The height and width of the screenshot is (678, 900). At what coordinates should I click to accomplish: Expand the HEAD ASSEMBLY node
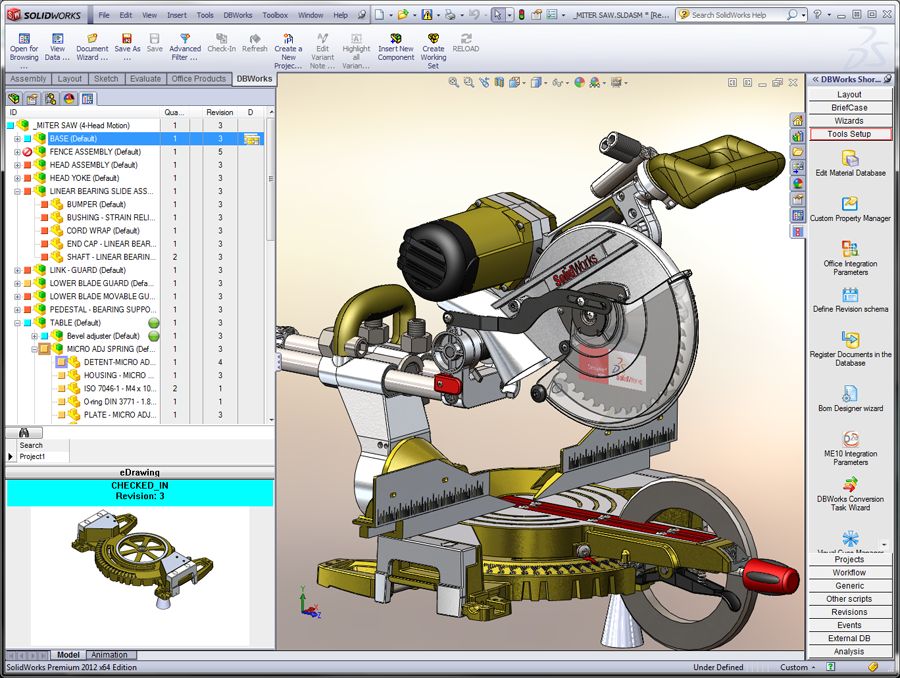tap(17, 165)
